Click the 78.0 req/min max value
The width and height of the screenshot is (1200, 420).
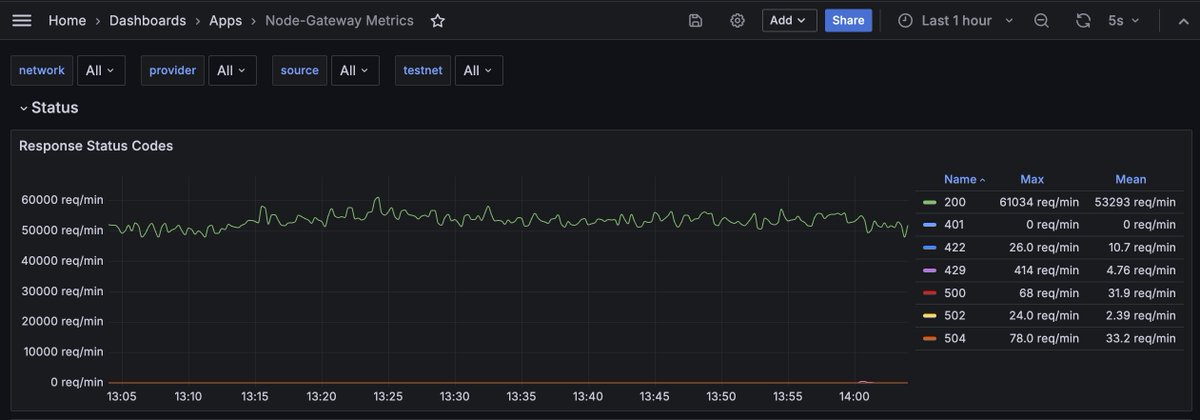(1045, 339)
